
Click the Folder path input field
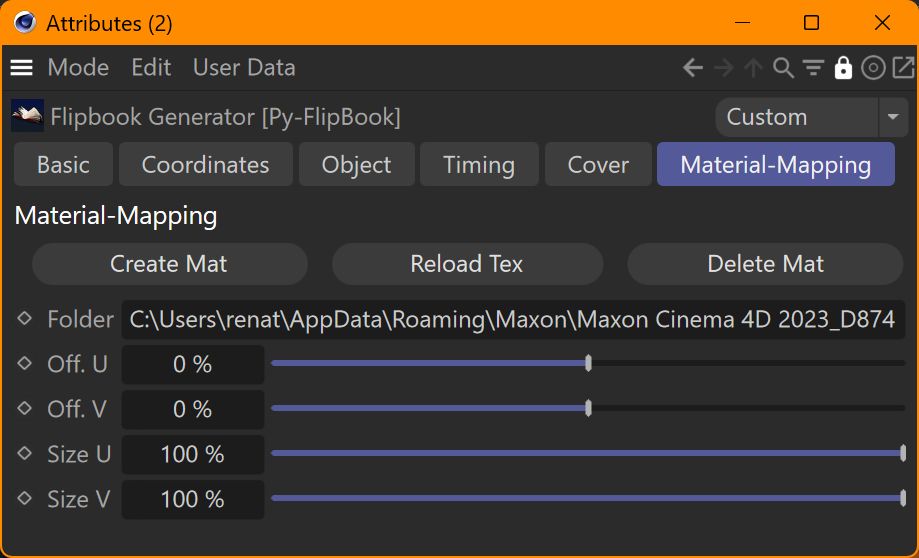pyautogui.click(x=513, y=319)
